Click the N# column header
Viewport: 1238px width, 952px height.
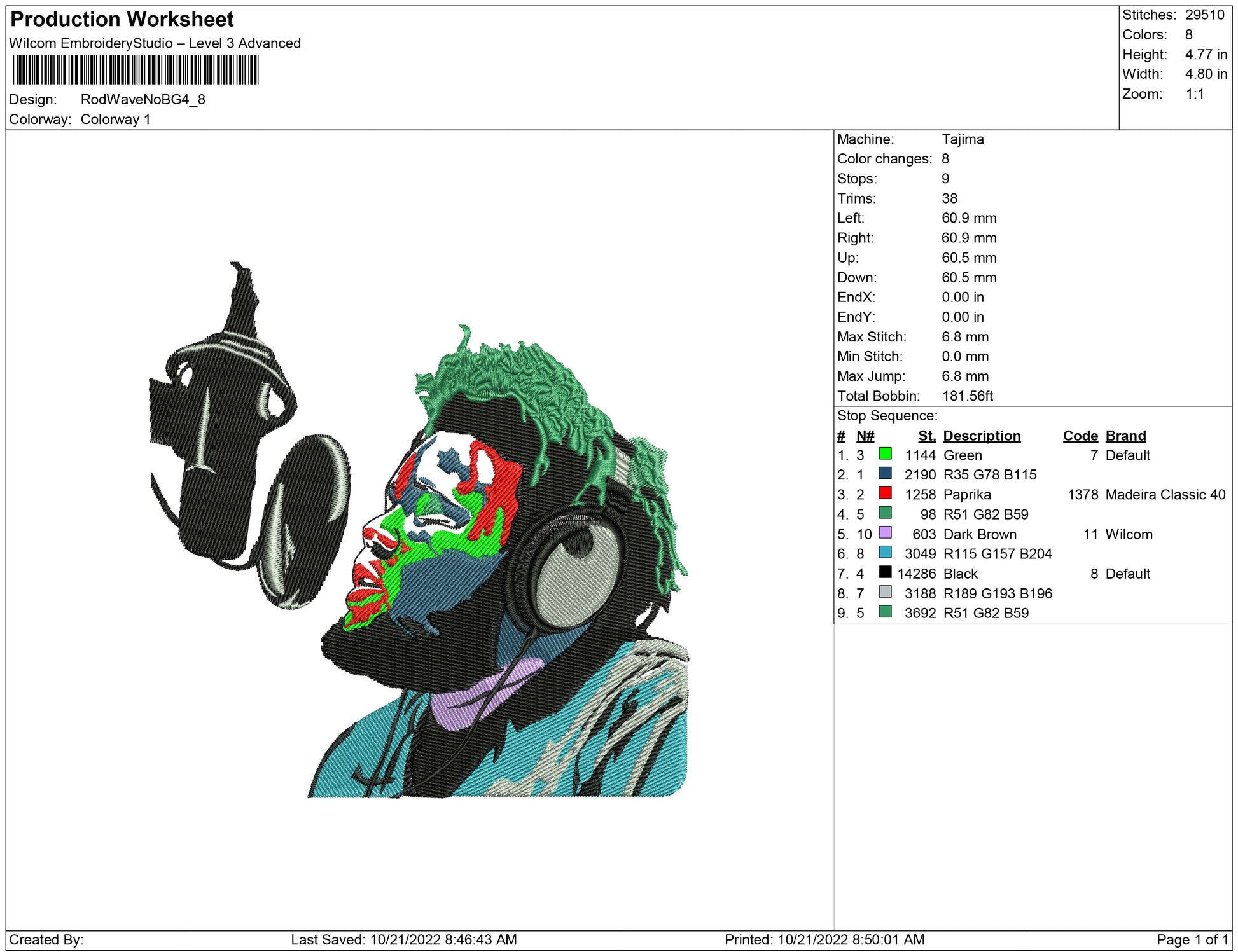click(865, 436)
